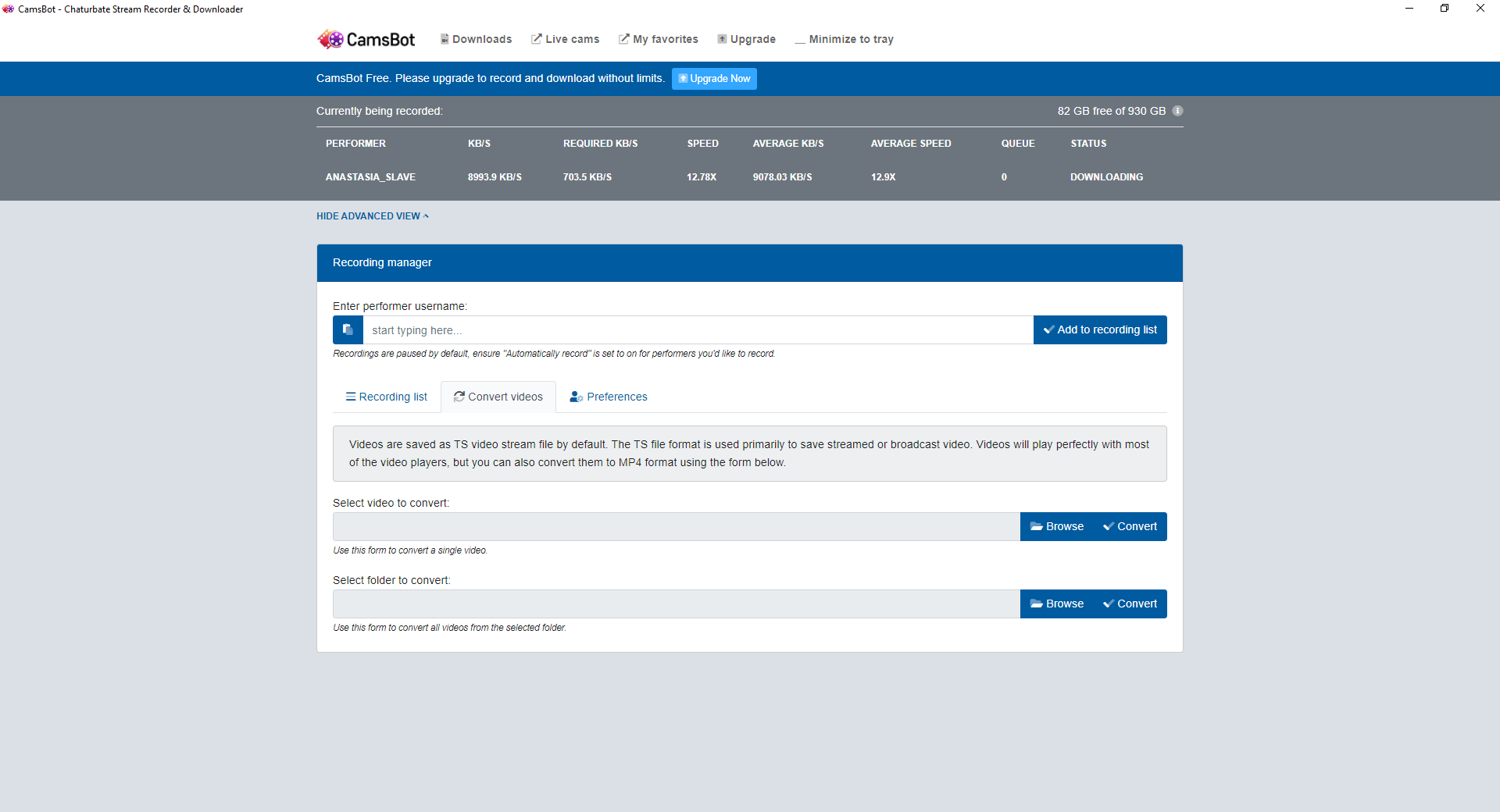Click the paste icon beside username field
The width and height of the screenshot is (1500, 812).
(348, 329)
